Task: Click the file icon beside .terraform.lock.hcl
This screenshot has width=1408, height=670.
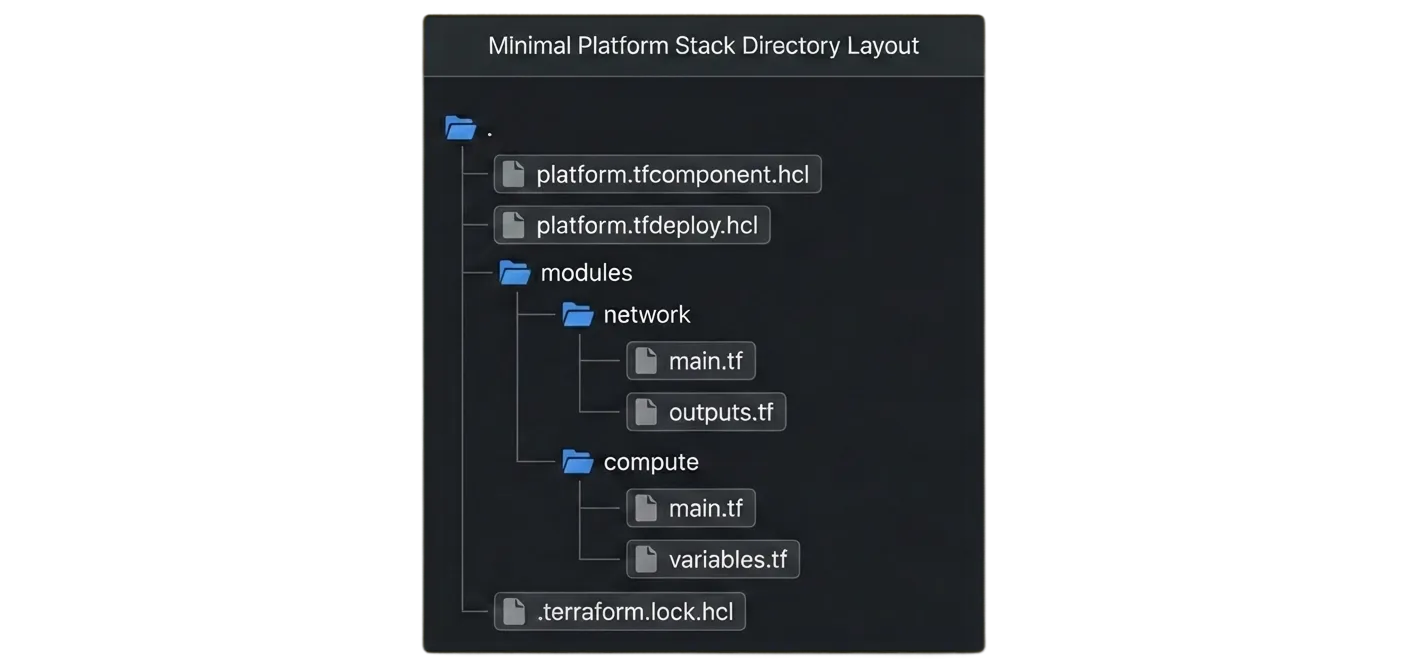Action: [x=513, y=611]
